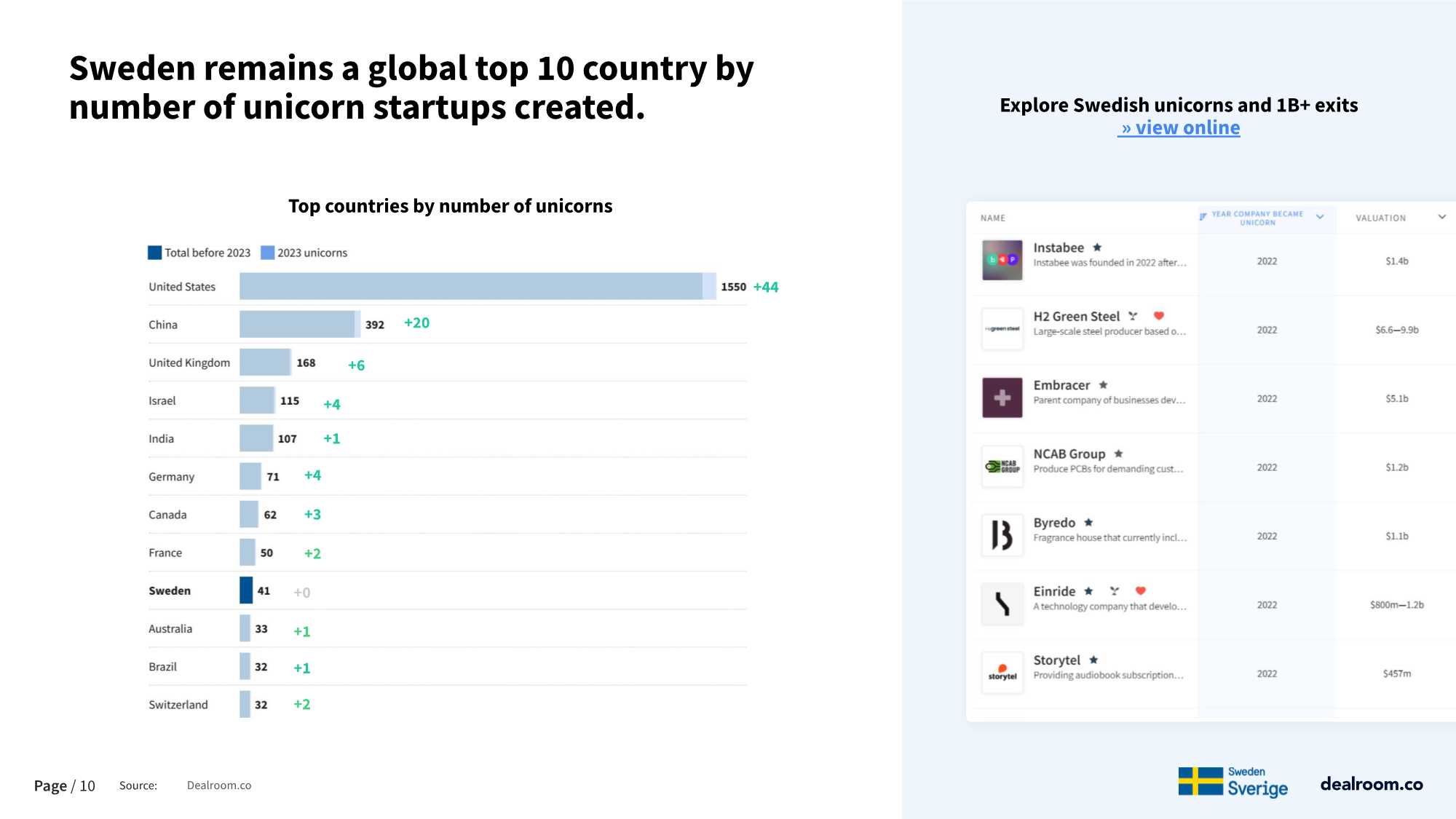This screenshot has height=819, width=1456.
Task: Click the red heart beside H2 Green Steel
Action: coord(1159,316)
